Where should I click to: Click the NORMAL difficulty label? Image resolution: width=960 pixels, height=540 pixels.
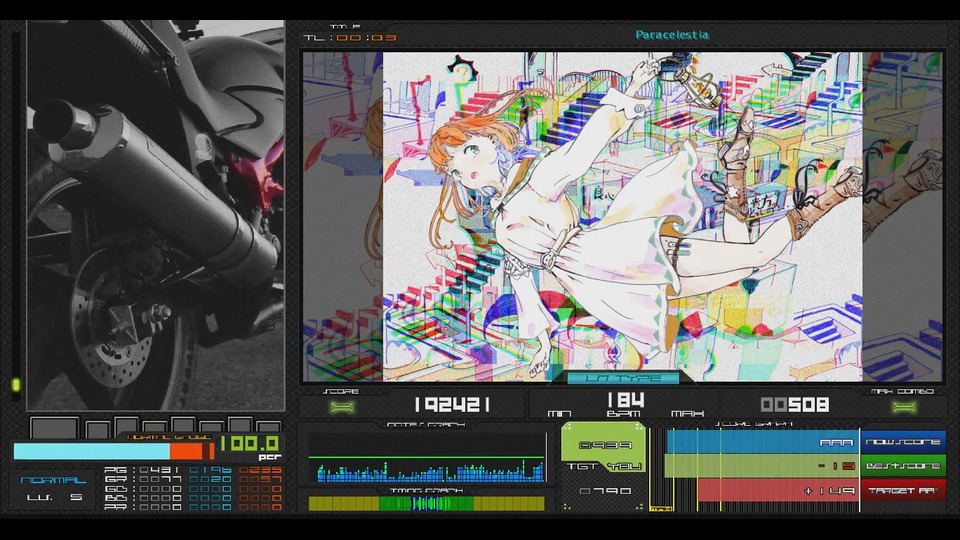click(x=53, y=480)
